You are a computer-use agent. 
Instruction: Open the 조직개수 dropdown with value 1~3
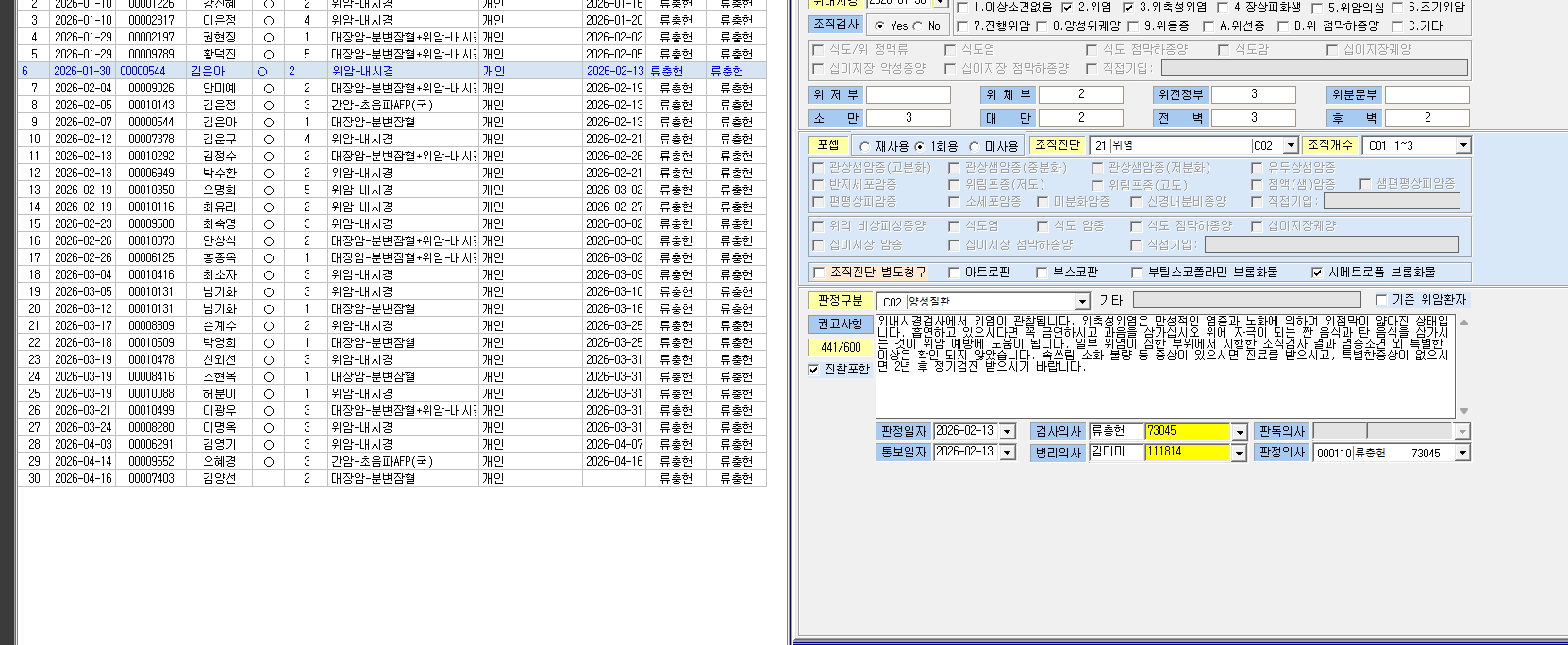coord(1462,145)
